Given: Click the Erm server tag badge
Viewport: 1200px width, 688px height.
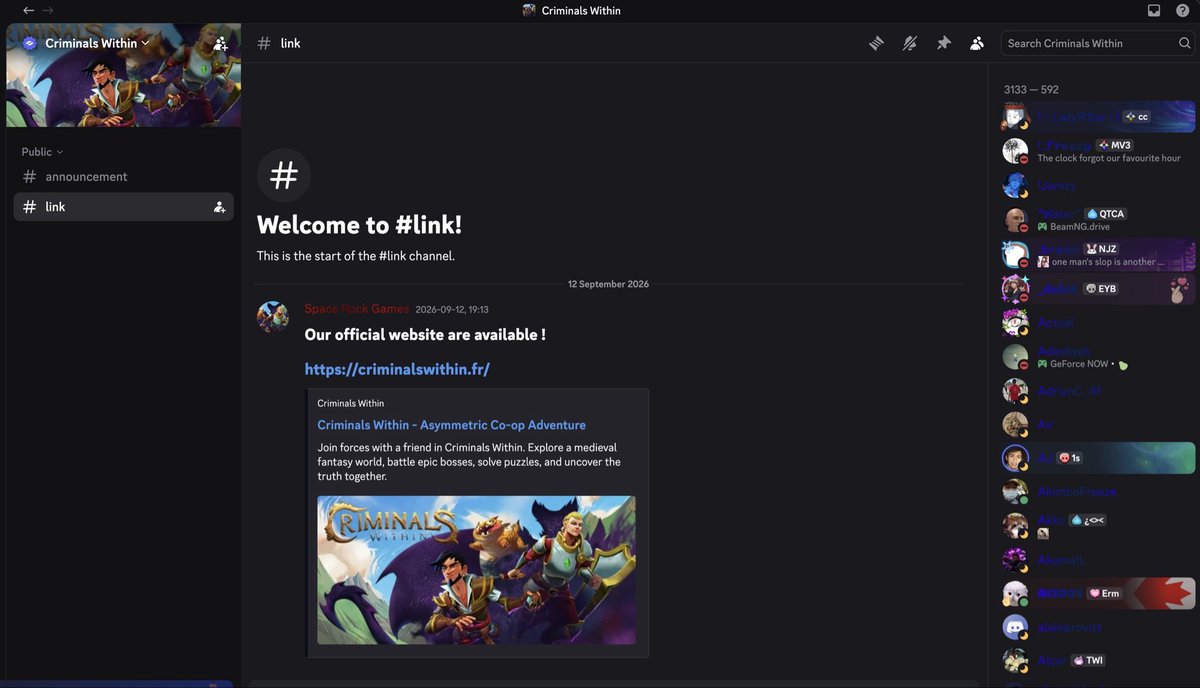Looking at the screenshot, I should tap(1105, 593).
